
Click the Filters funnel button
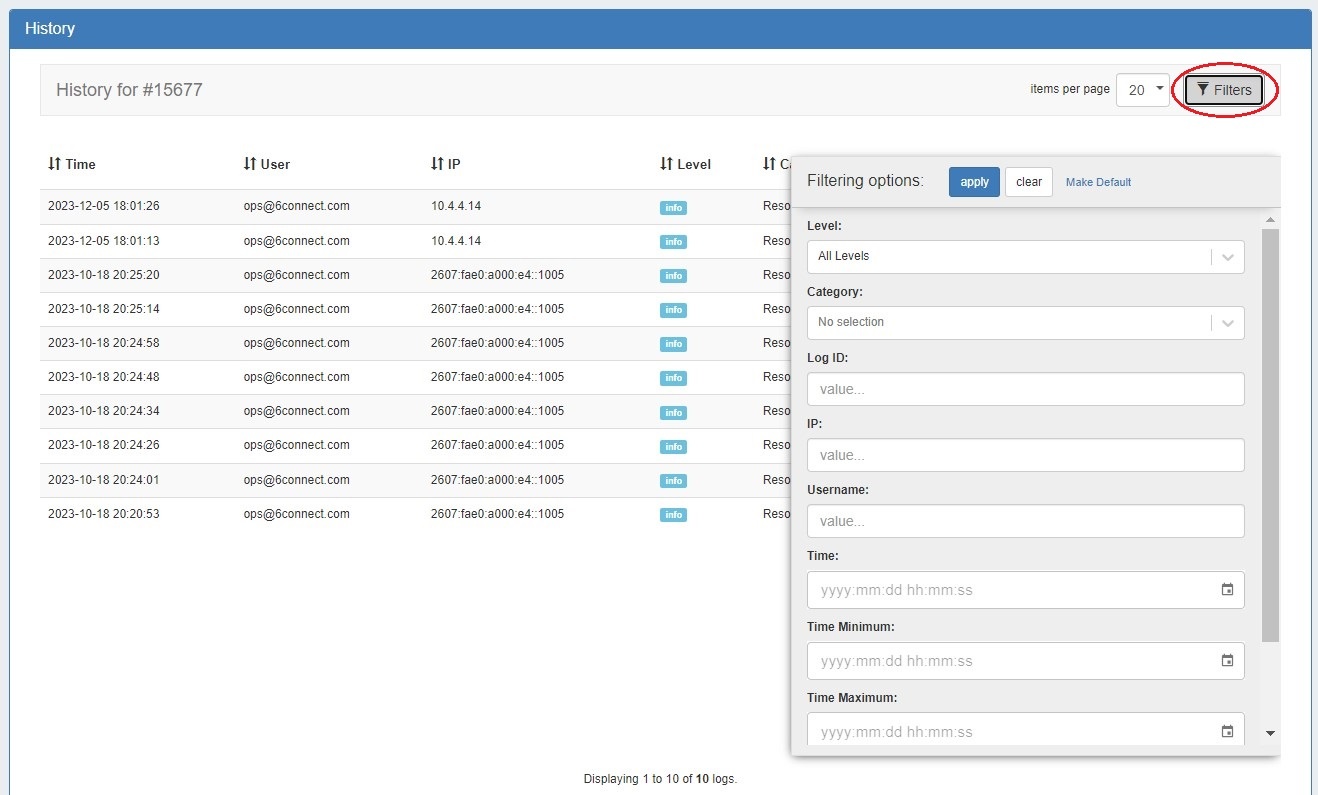(x=1224, y=90)
